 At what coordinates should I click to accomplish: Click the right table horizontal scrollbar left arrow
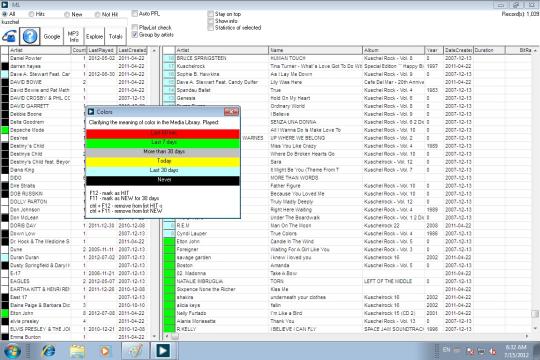point(167,336)
